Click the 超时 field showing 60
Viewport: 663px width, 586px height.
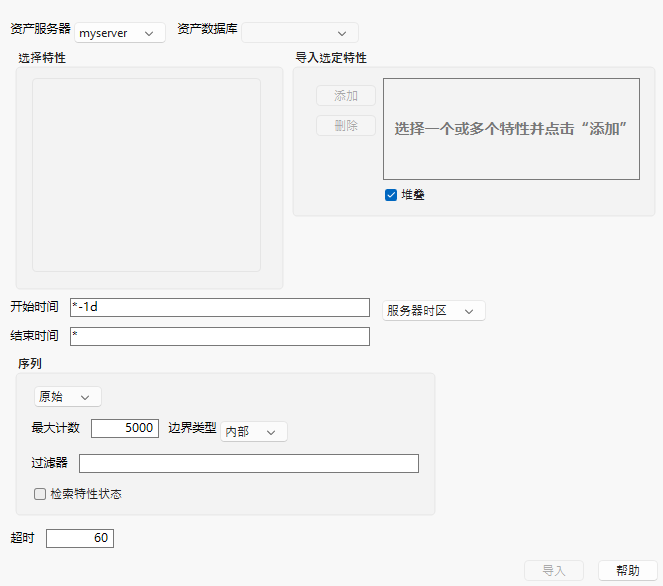pyautogui.click(x=80, y=538)
